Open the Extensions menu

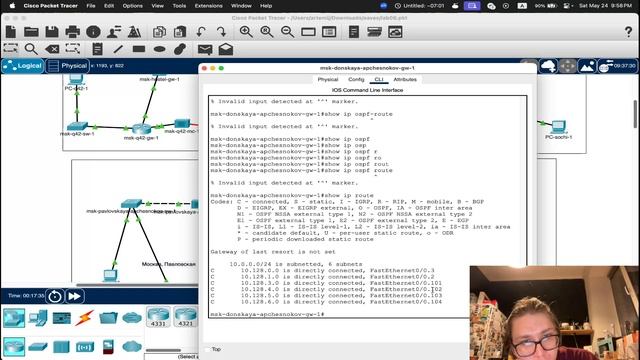(209, 6)
